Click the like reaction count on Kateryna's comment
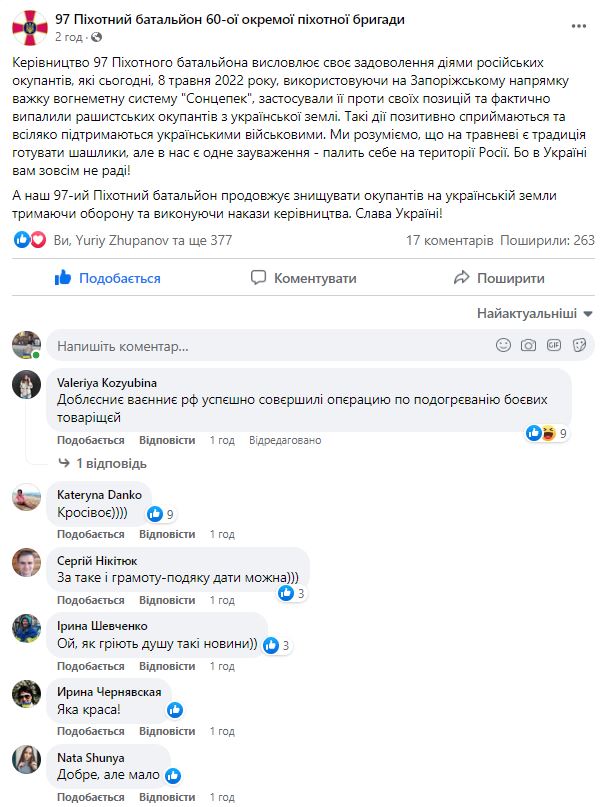 [162, 513]
